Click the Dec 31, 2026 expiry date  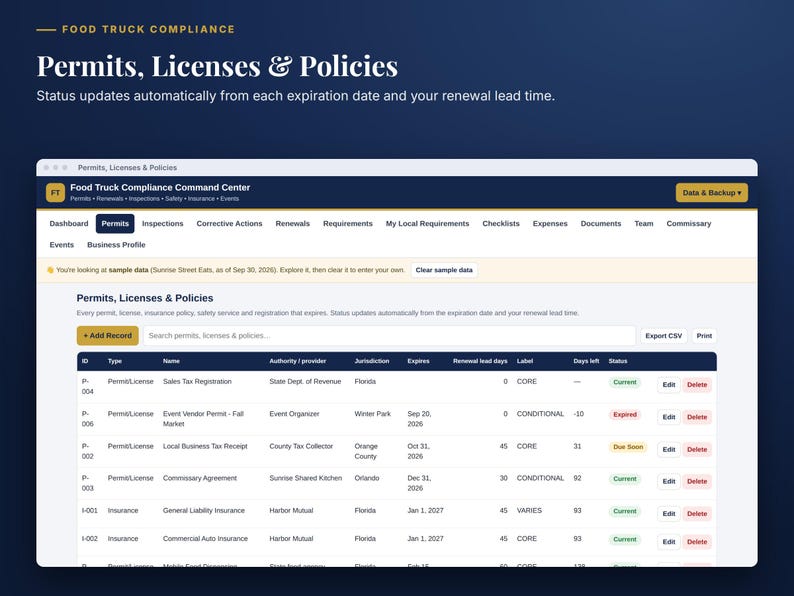pos(418,483)
